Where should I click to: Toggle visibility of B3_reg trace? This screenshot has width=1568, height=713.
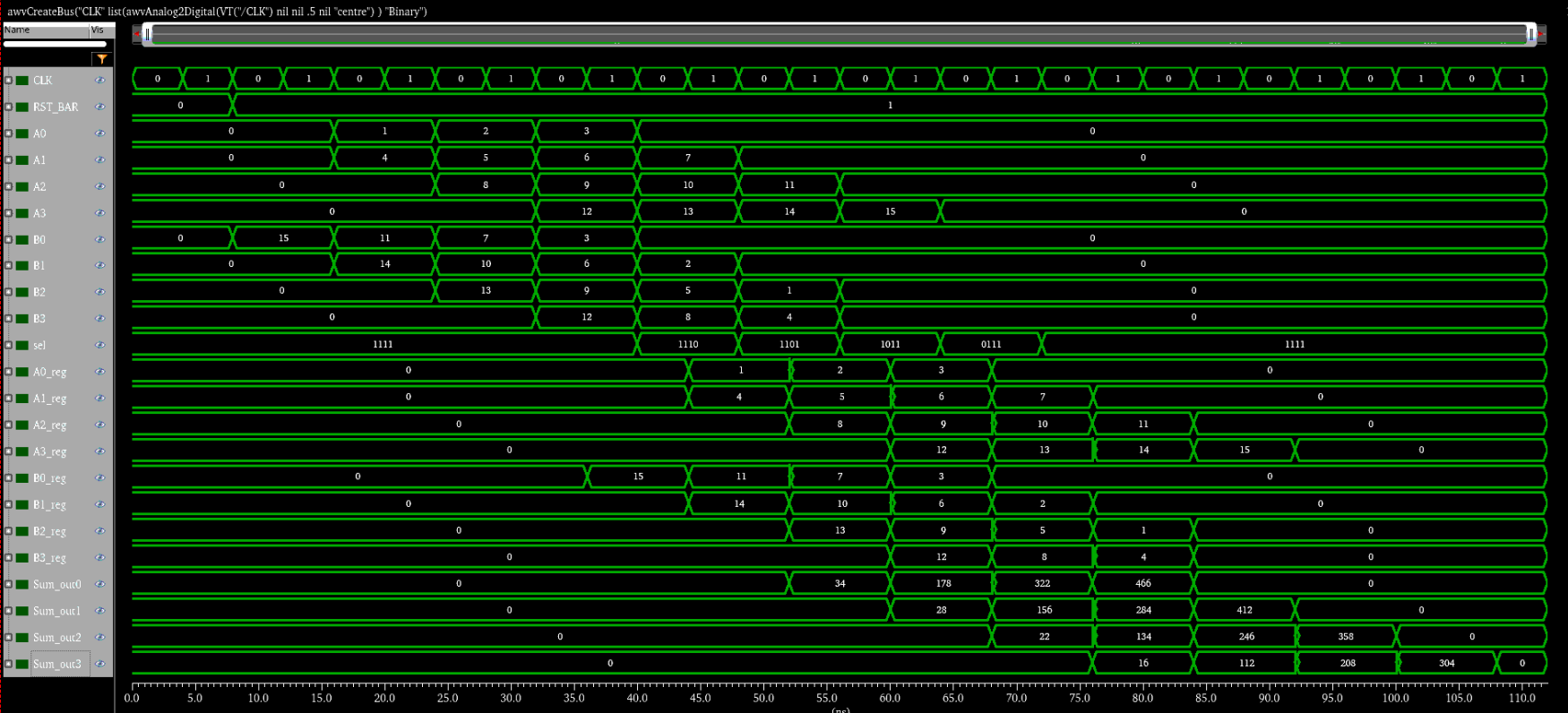100,558
